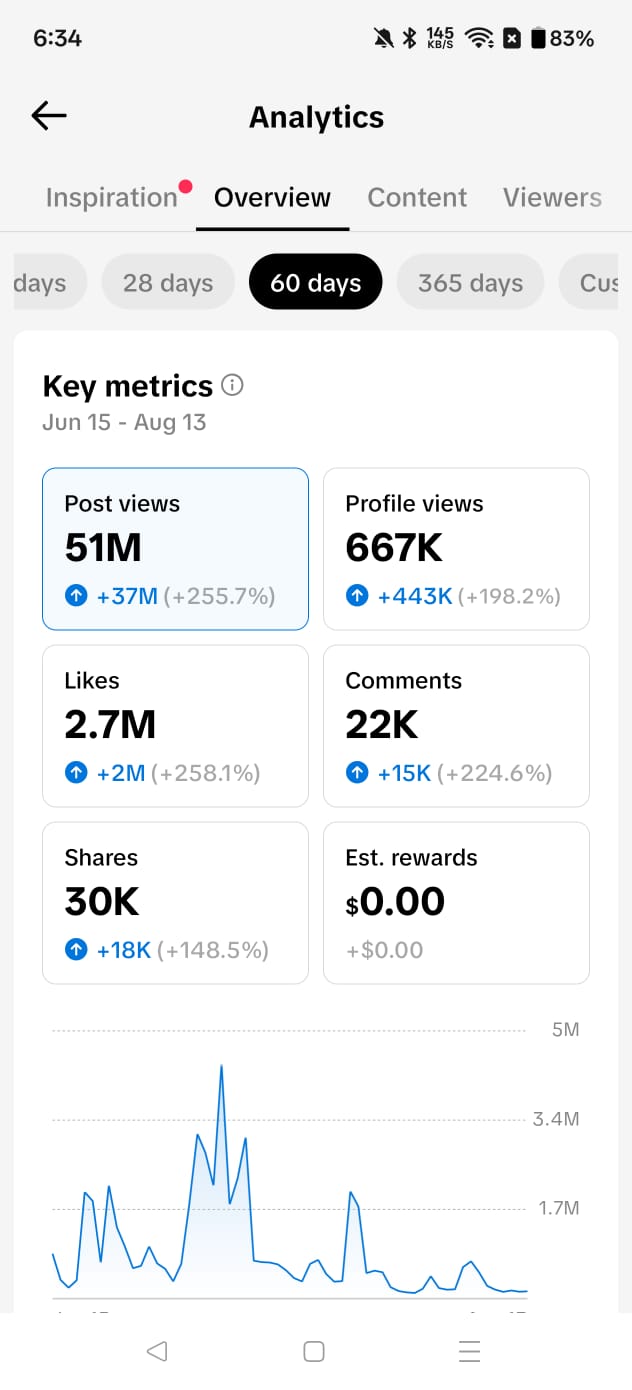Tap the muted notifications bell icon
Screen dimensions: 632x1390
pos(383,38)
